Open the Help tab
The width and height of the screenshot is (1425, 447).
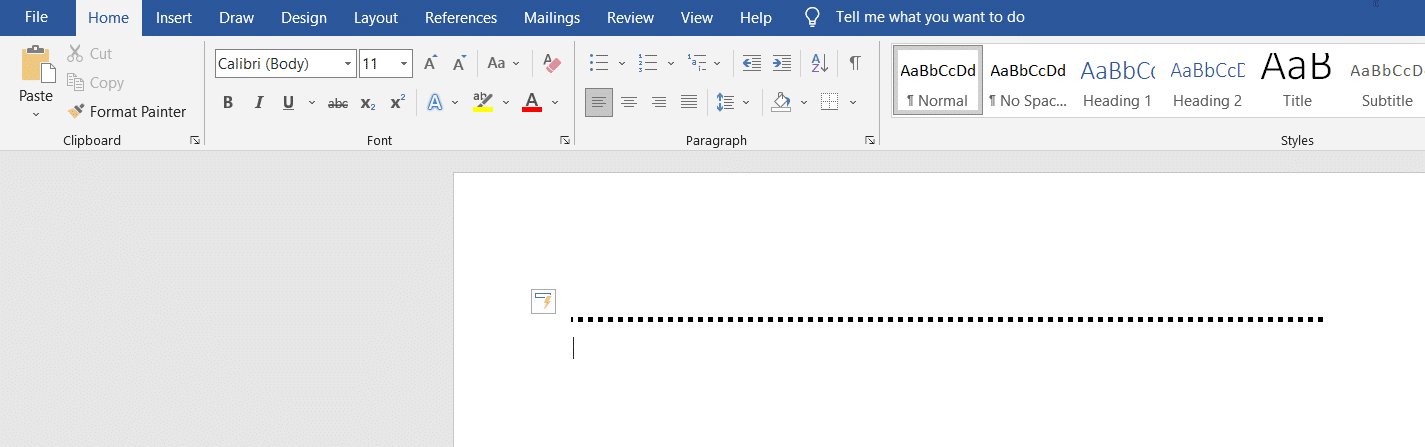[756, 17]
